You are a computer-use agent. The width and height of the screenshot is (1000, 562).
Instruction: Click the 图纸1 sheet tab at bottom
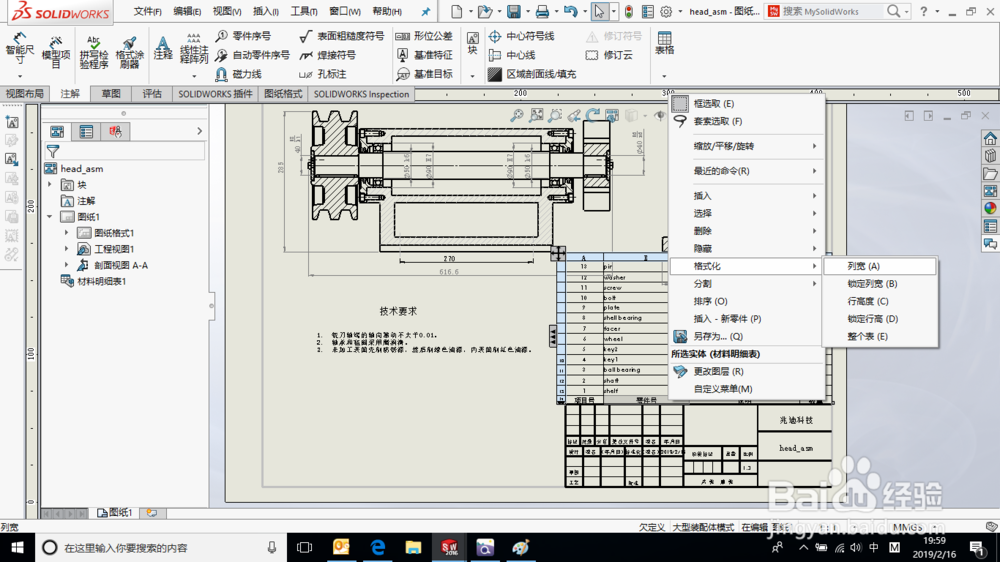(115, 512)
